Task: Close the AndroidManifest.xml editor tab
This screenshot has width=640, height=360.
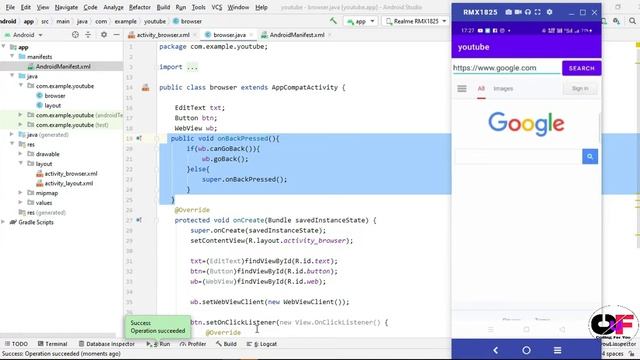Action: 329,35
